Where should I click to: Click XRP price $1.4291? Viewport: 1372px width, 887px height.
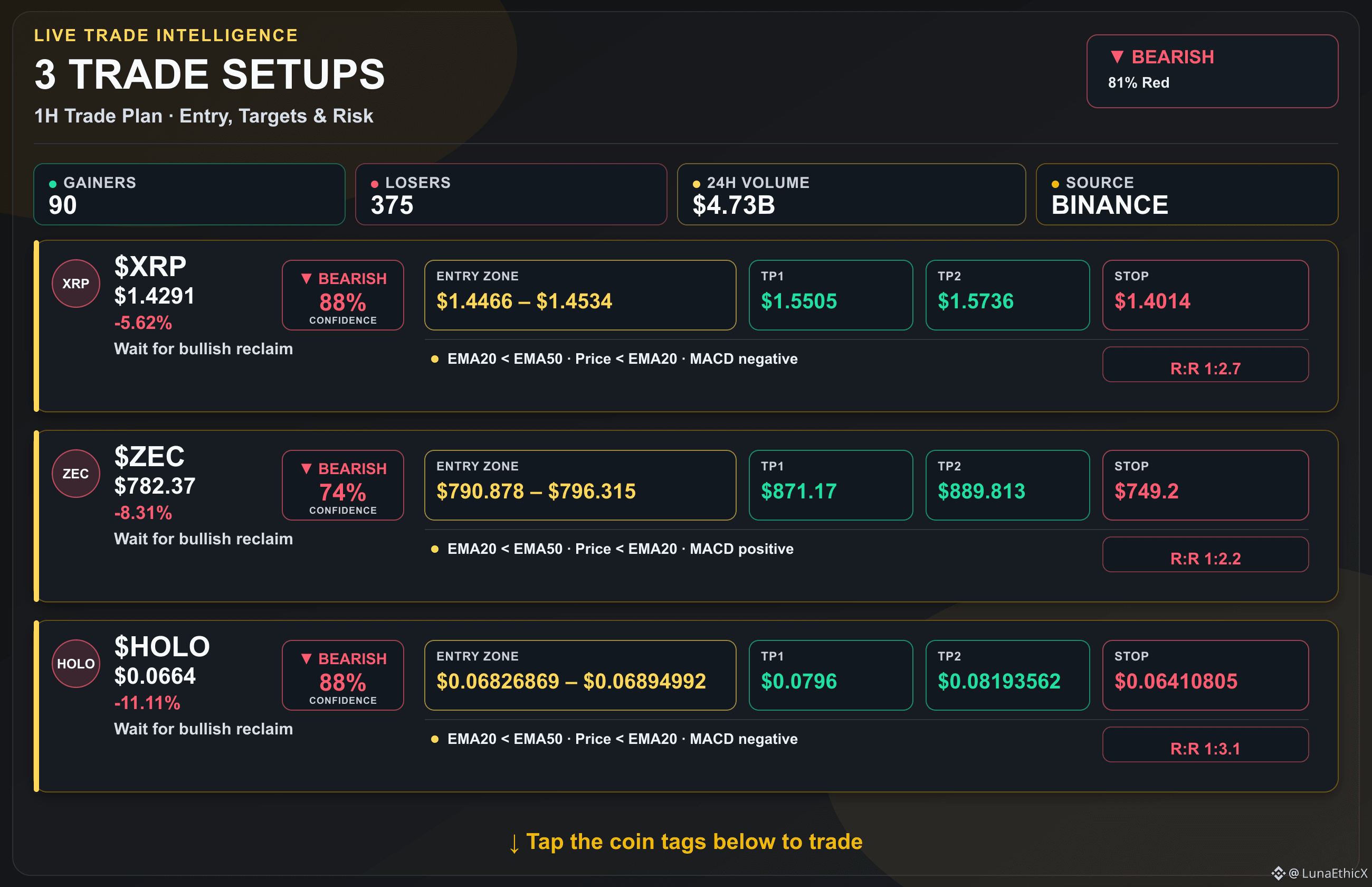pos(154,296)
